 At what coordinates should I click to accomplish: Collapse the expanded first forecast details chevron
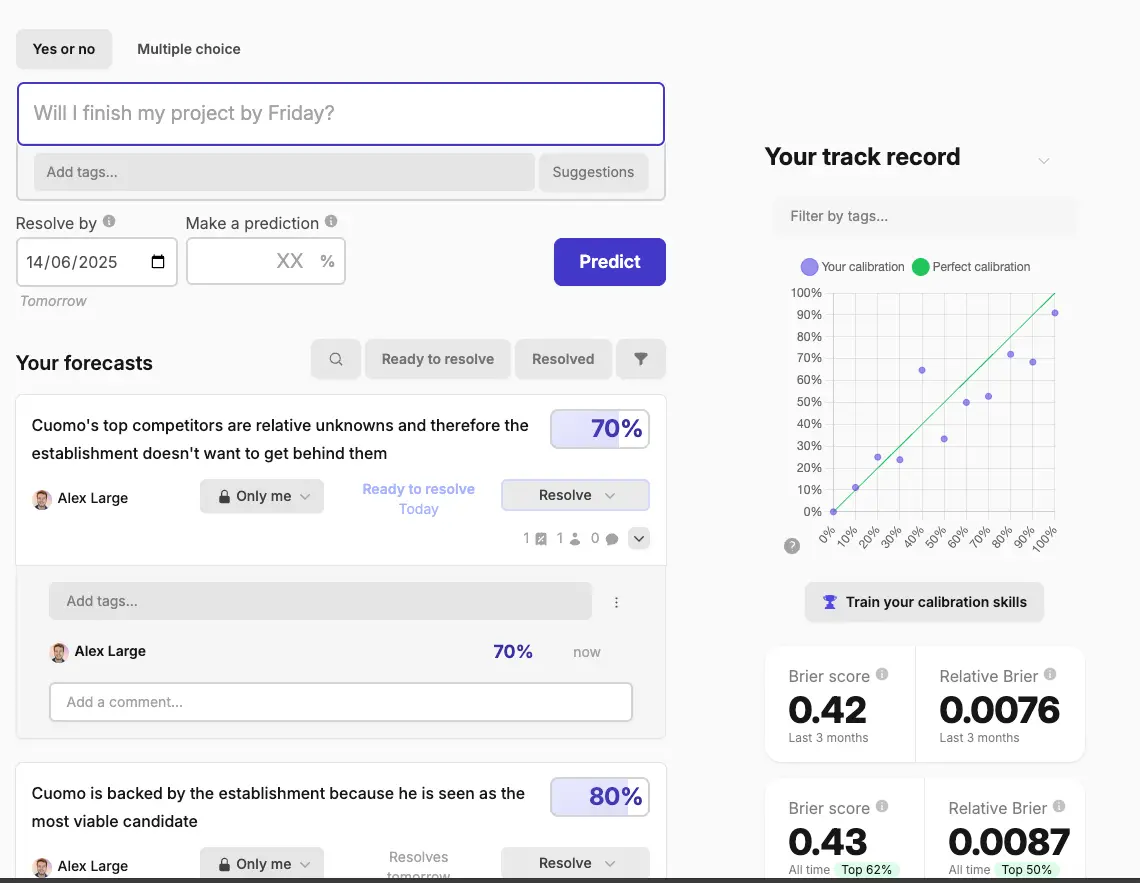point(640,538)
